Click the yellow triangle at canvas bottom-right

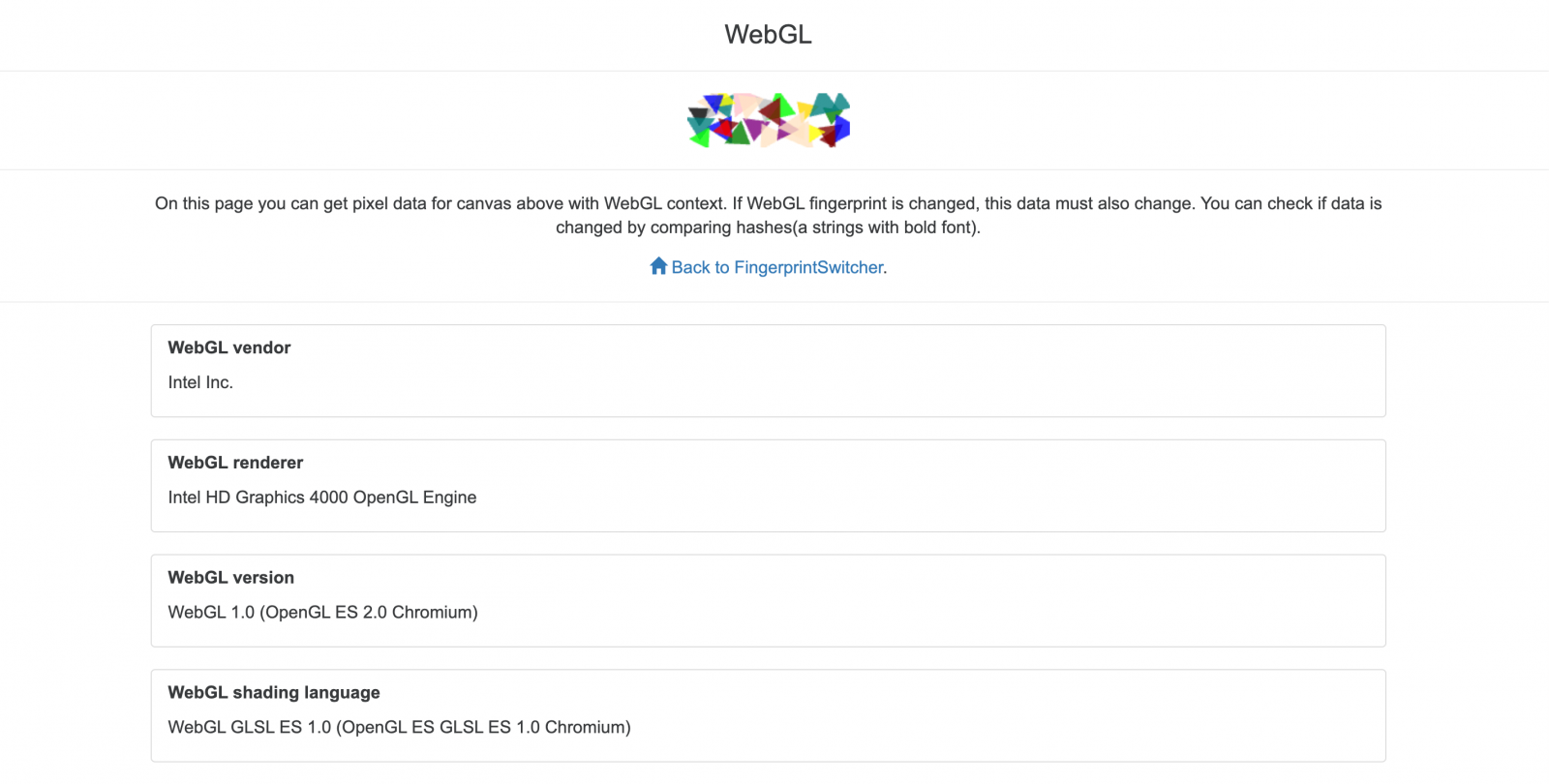point(814,133)
